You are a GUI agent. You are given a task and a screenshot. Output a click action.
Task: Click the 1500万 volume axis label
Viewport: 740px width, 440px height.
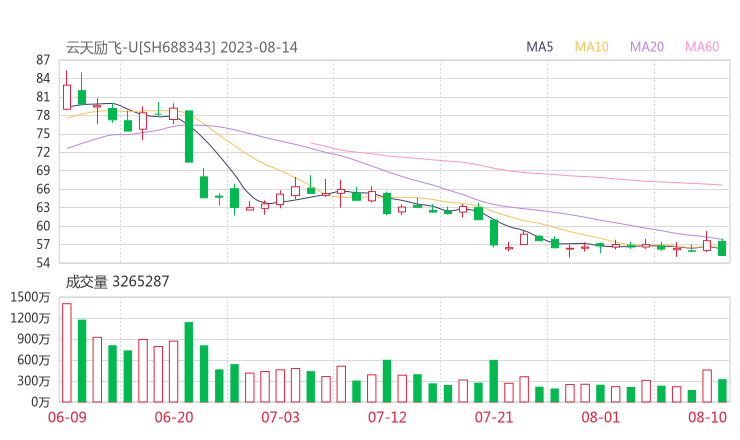(x=30, y=297)
